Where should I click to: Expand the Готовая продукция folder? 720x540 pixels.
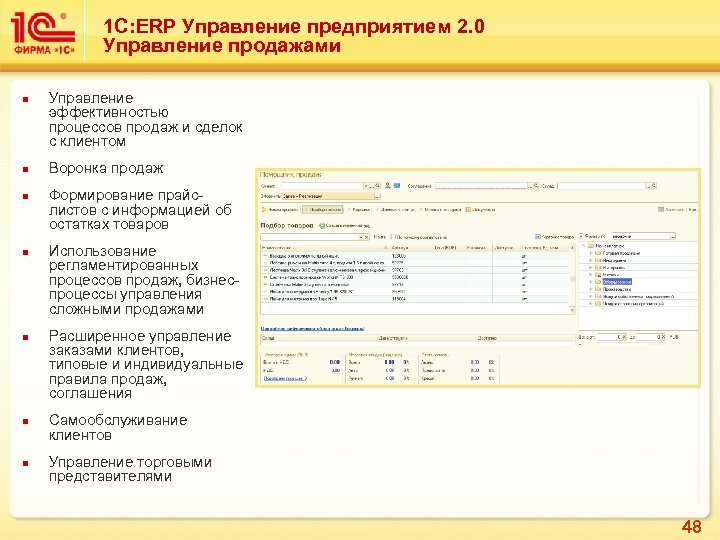591,253
